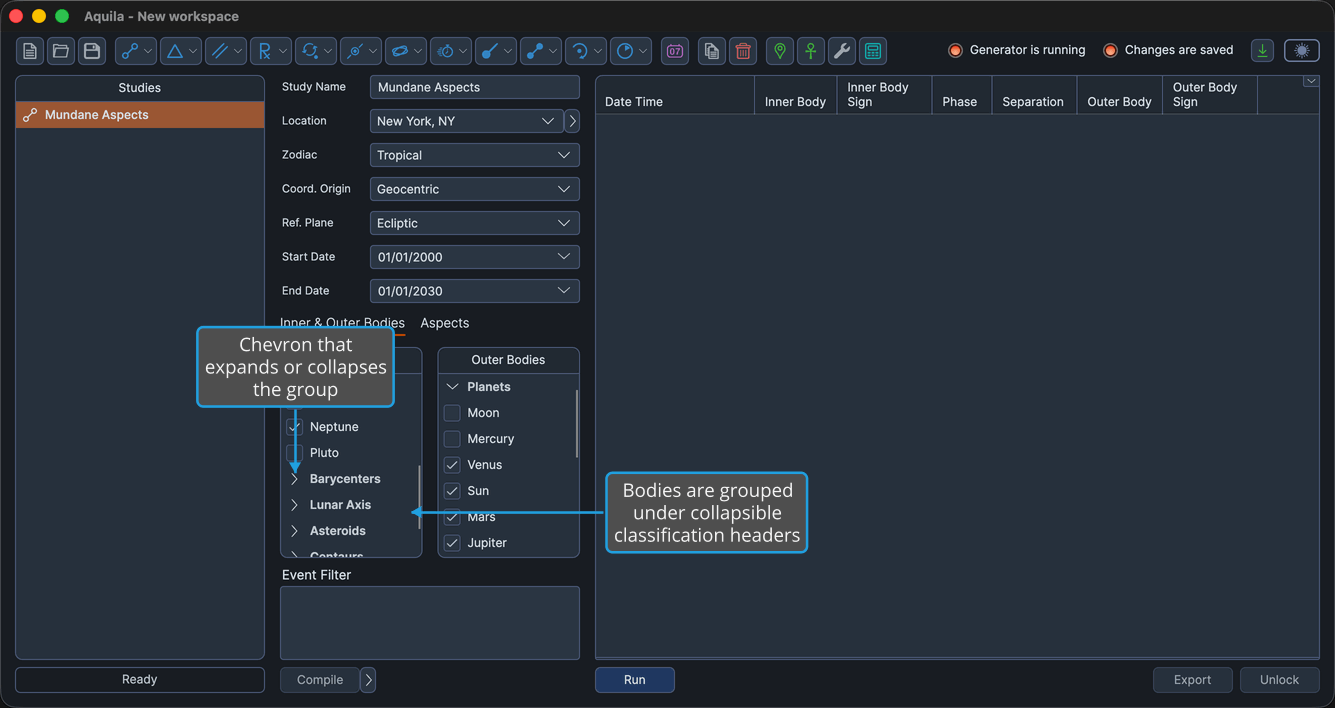The image size is (1335, 708).
Task: Click the new document toolbar icon
Action: pyautogui.click(x=30, y=51)
